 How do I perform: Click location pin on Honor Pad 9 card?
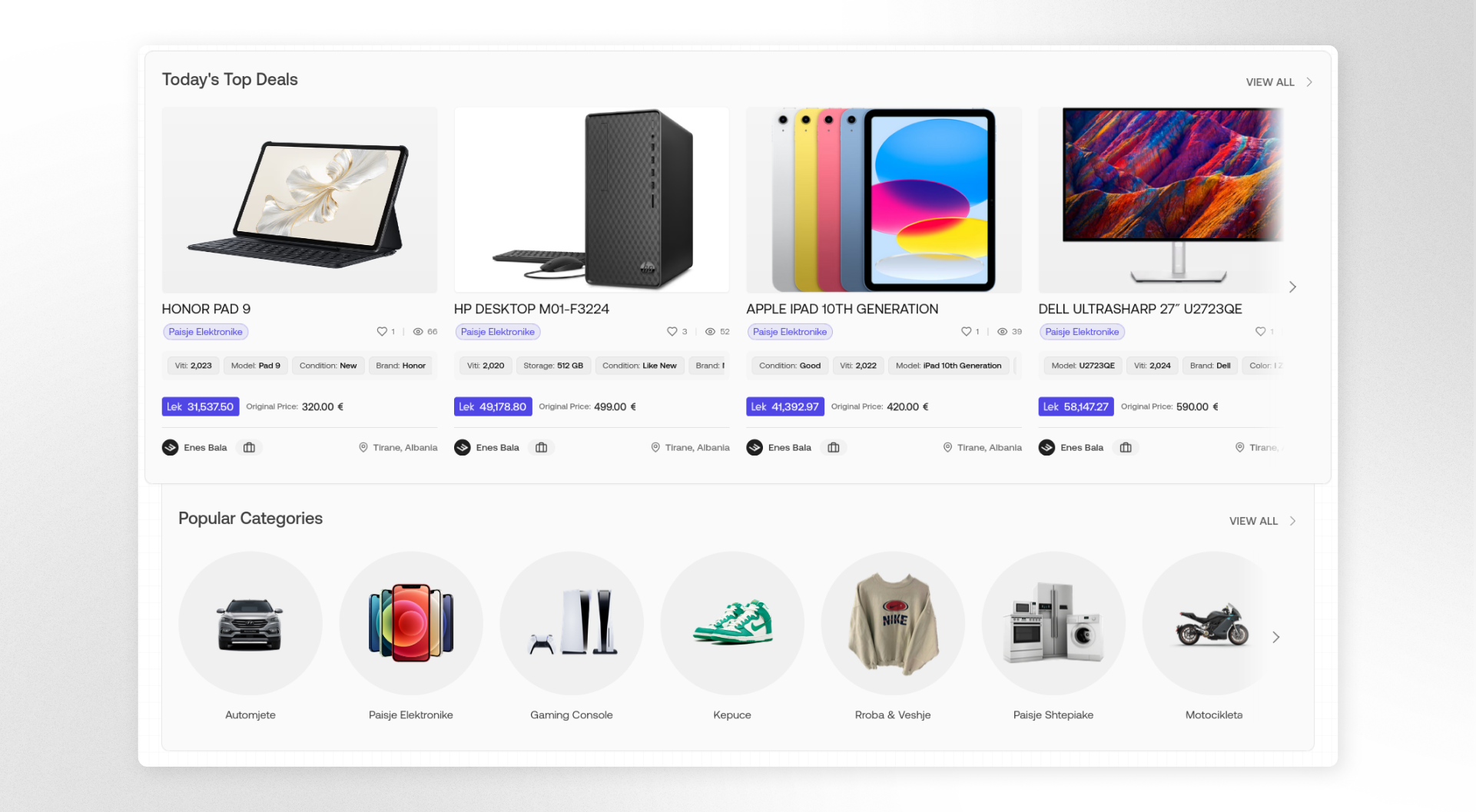363,448
